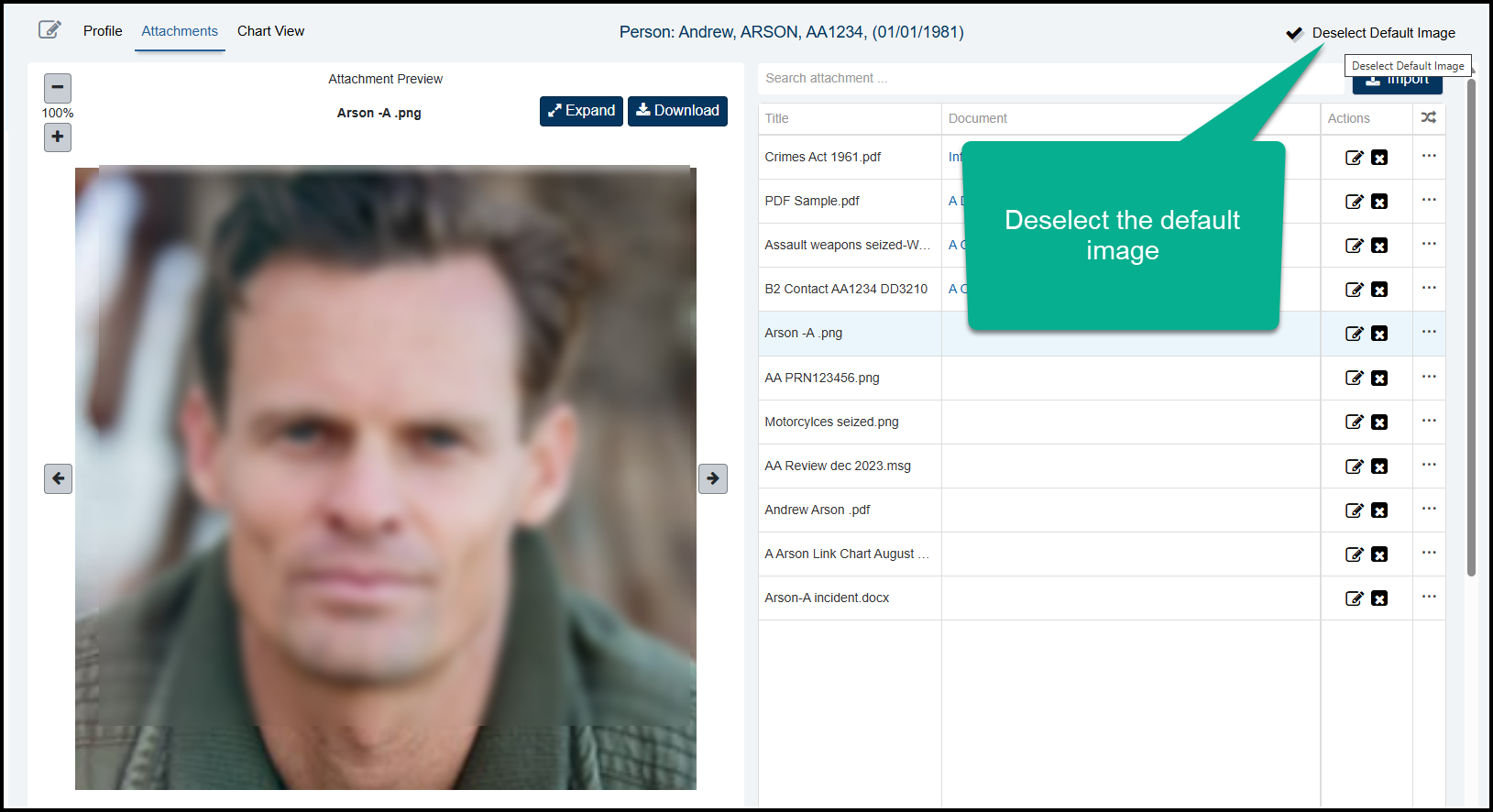Click the attachment list vertical scrollbar
Image resolution: width=1493 pixels, height=812 pixels.
(1471, 330)
